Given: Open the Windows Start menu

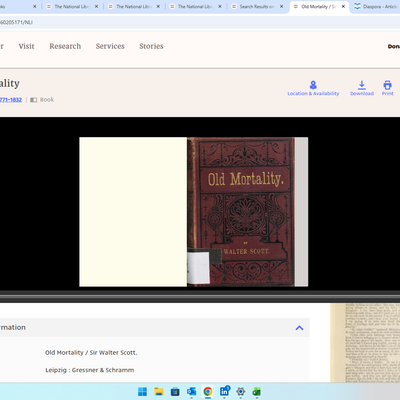Looking at the screenshot, I should pyautogui.click(x=142, y=392).
